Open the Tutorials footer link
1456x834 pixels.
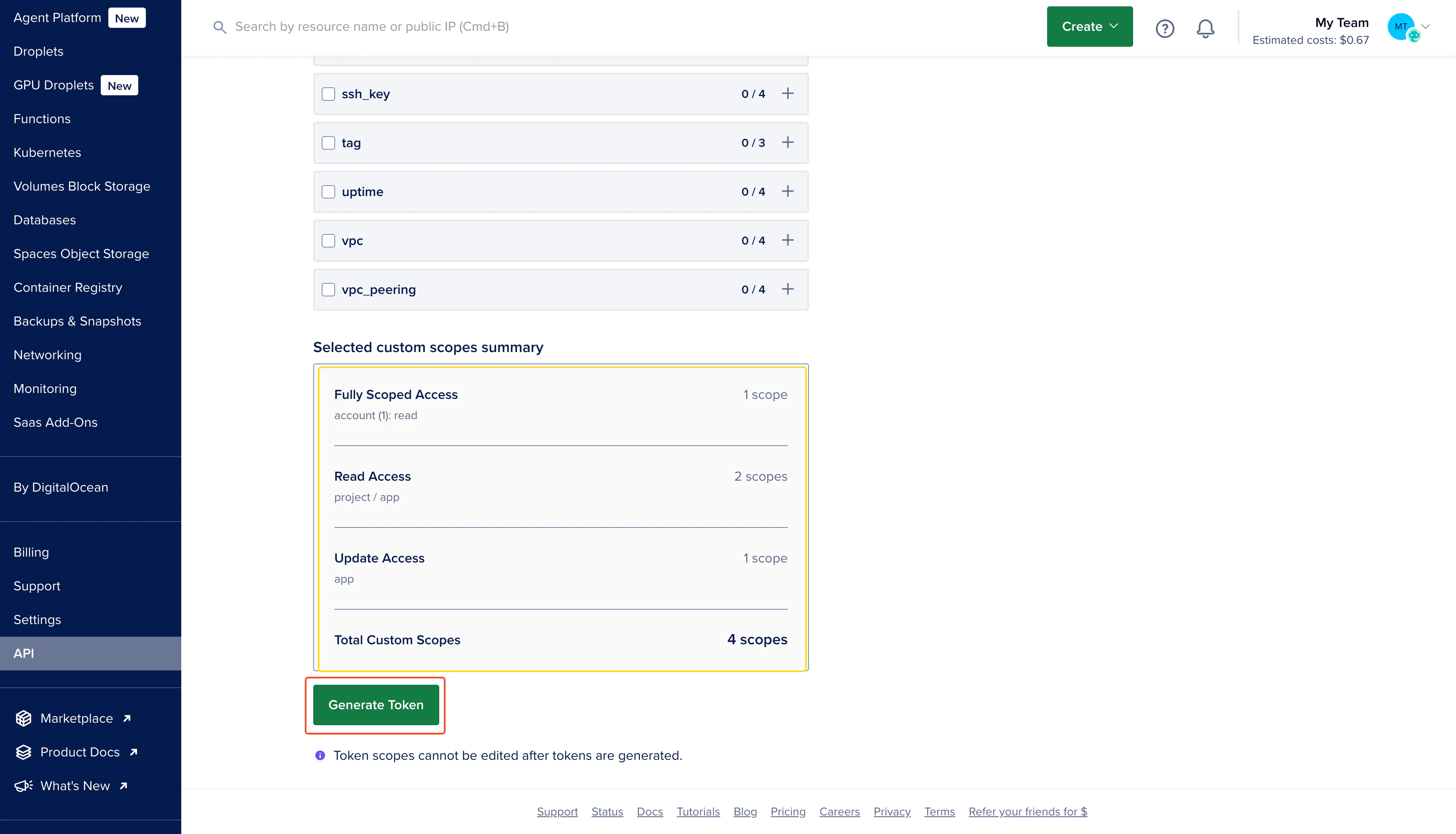tap(698, 812)
